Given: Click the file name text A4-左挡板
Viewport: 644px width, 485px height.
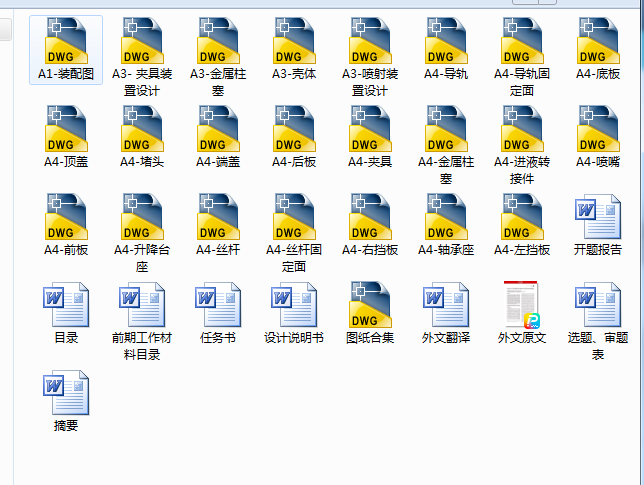Looking at the screenshot, I should click(x=522, y=250).
